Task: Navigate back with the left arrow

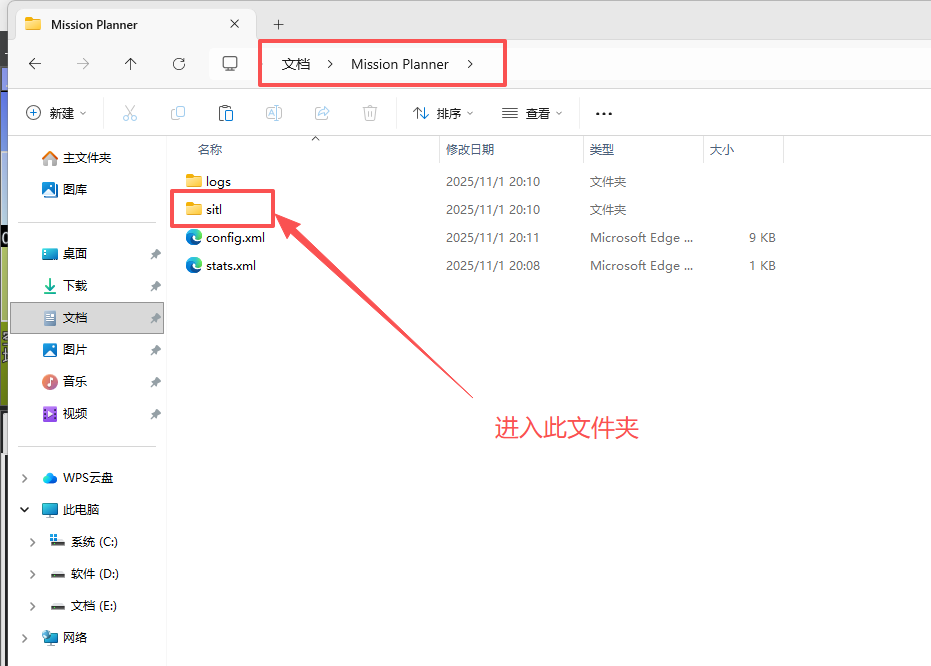Action: (35, 64)
